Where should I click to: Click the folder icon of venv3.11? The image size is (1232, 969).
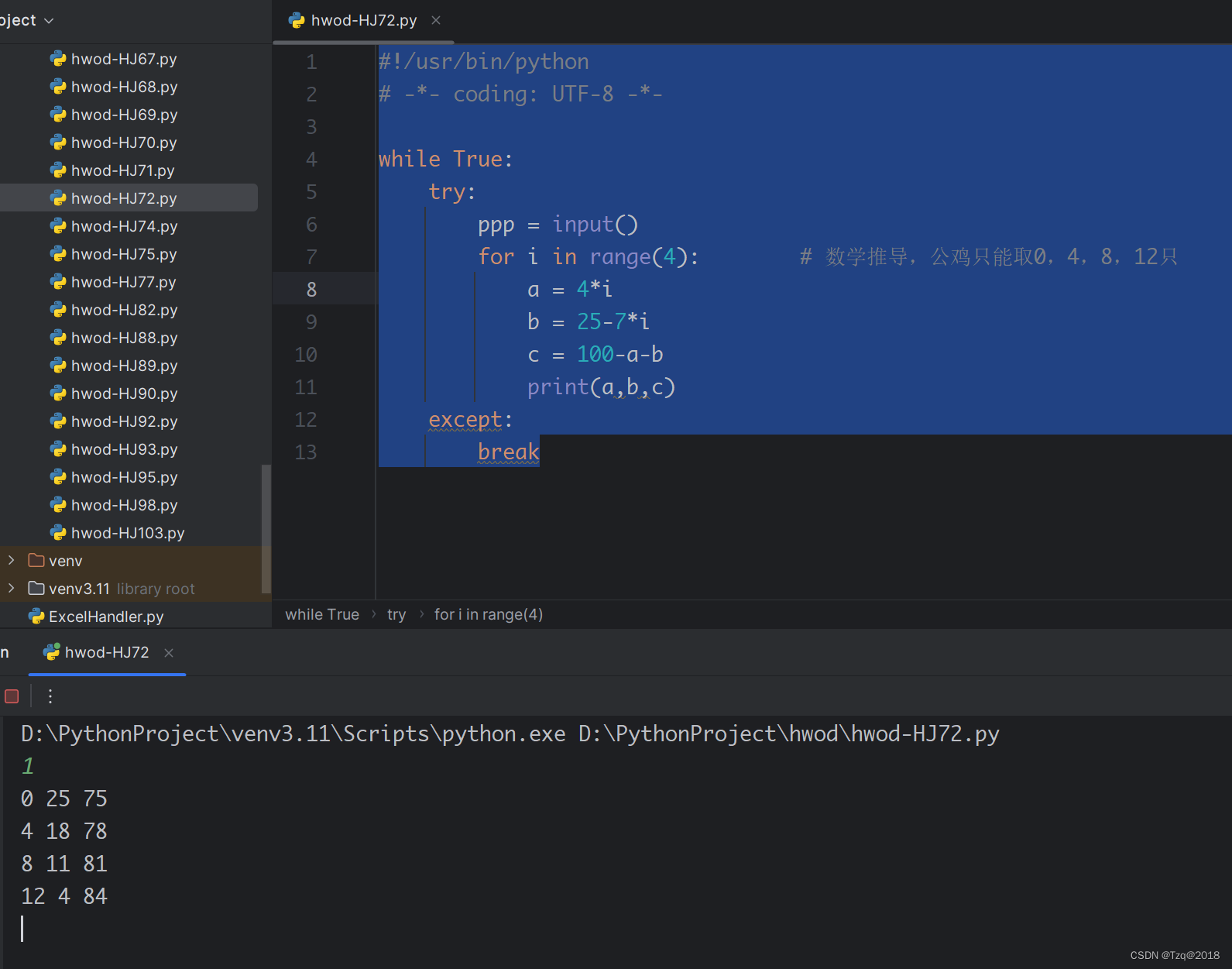click(36, 588)
